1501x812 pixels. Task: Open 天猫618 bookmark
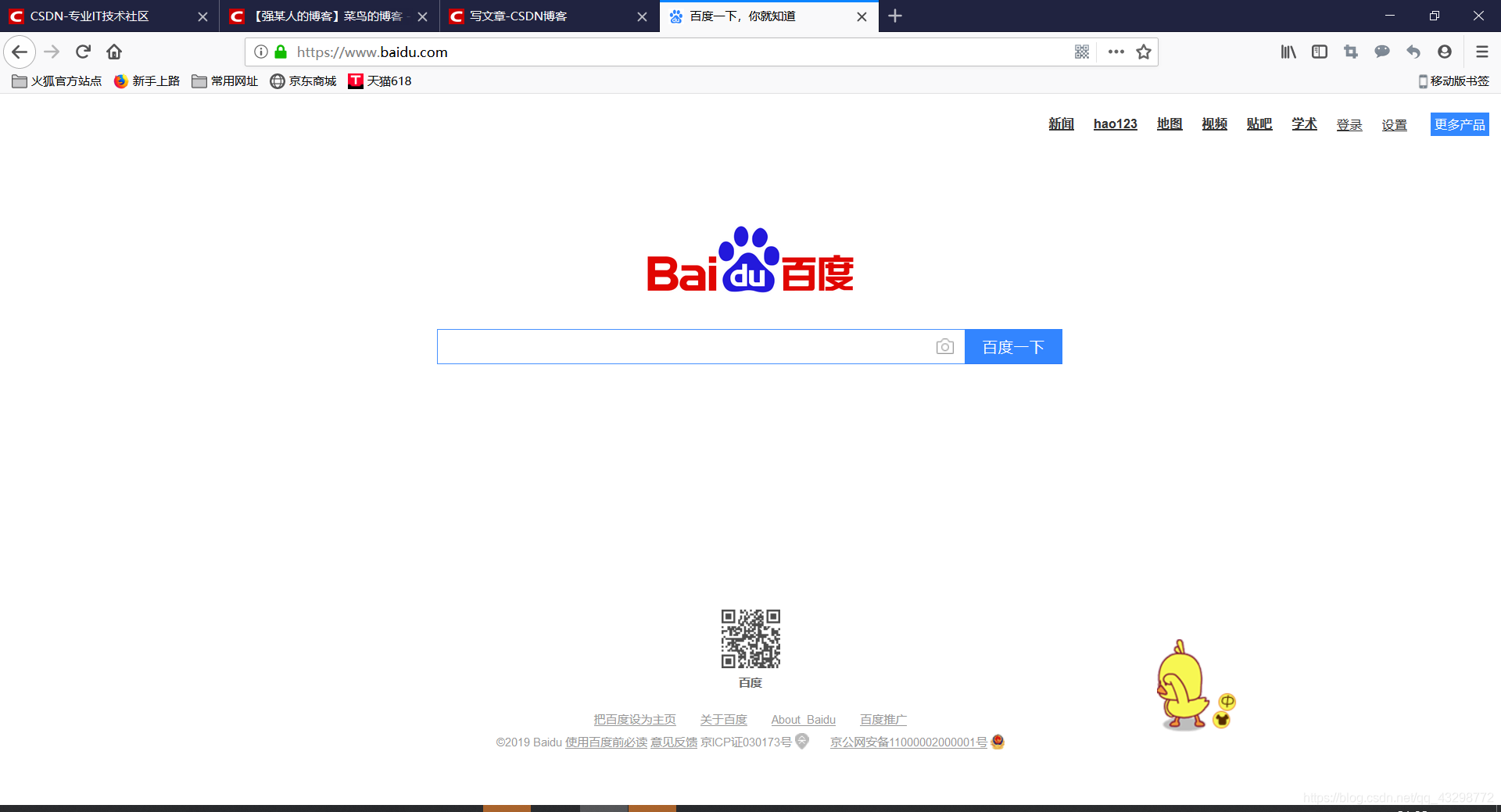380,81
